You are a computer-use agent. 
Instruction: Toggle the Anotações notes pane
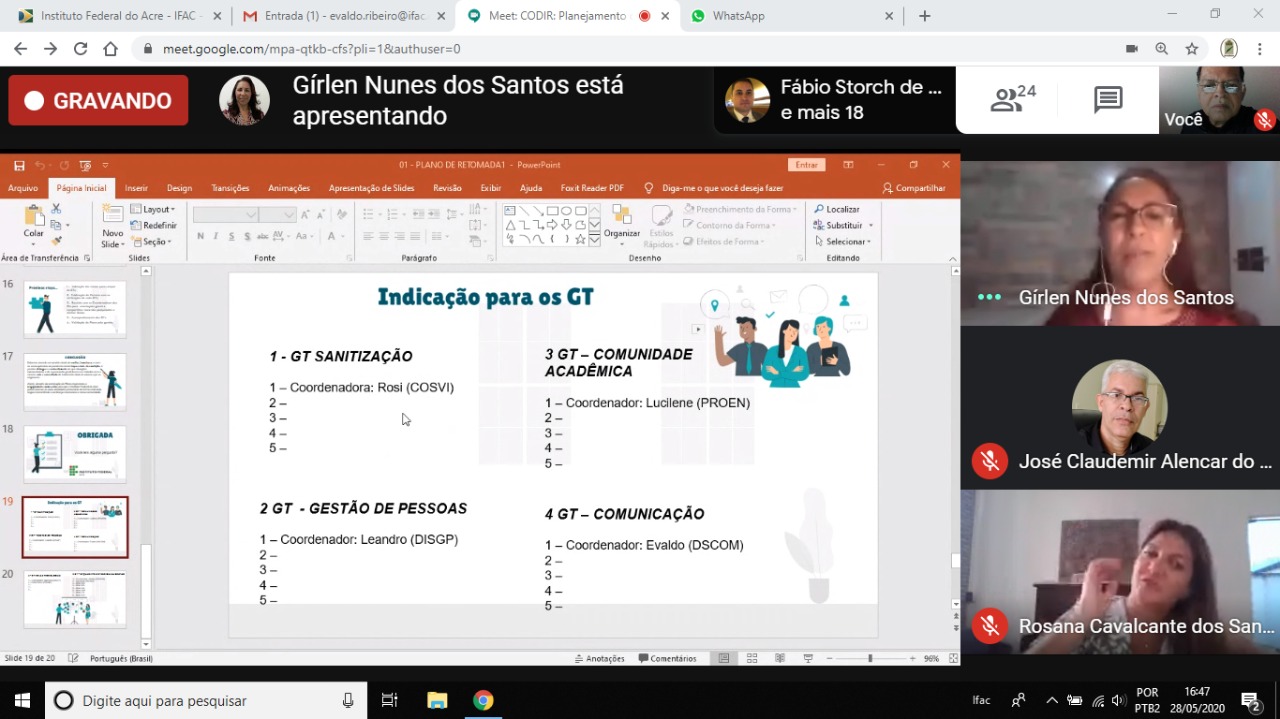pos(600,659)
